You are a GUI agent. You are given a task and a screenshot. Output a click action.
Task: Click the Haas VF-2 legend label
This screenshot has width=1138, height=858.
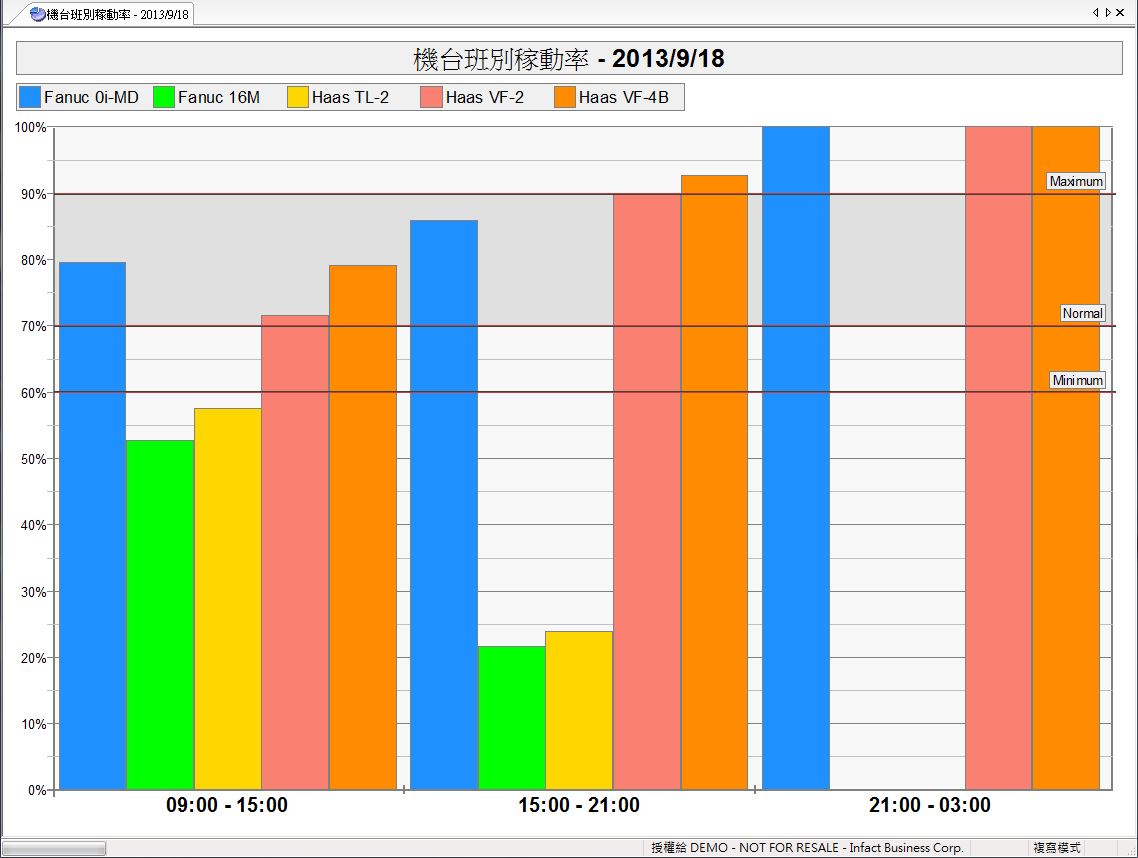pyautogui.click(x=485, y=97)
